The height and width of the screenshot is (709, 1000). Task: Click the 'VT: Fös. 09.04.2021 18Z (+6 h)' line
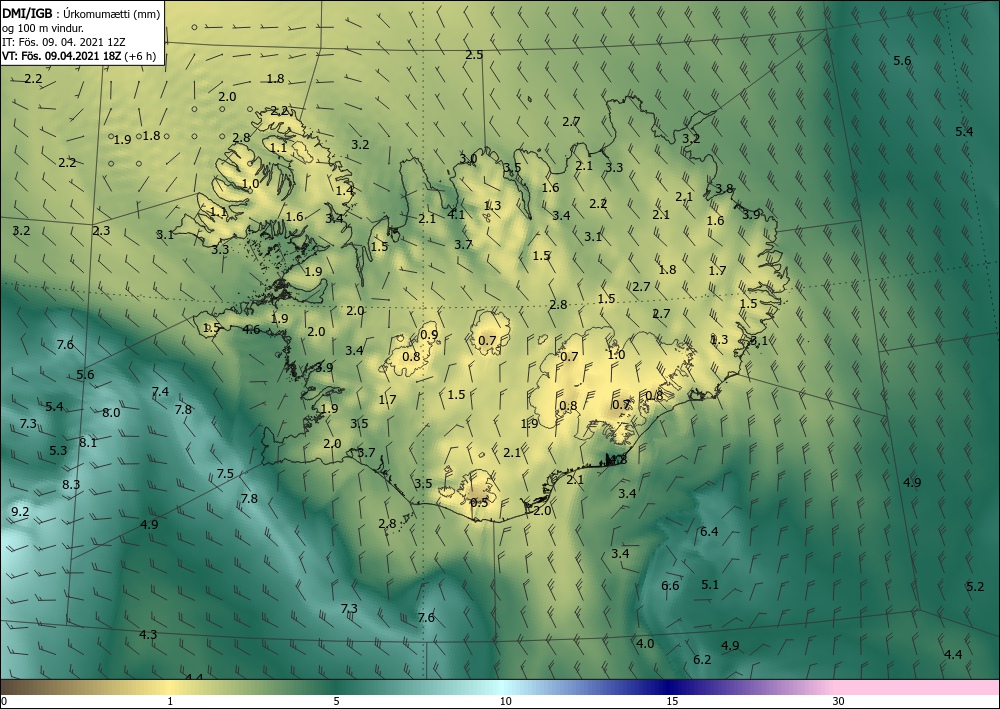click(x=79, y=55)
